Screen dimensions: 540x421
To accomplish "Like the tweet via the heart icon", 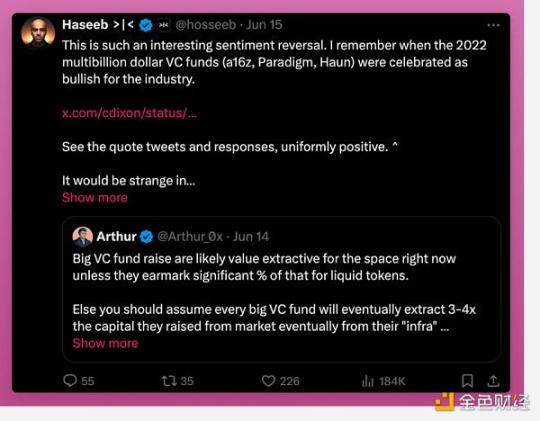I will point(268,381).
